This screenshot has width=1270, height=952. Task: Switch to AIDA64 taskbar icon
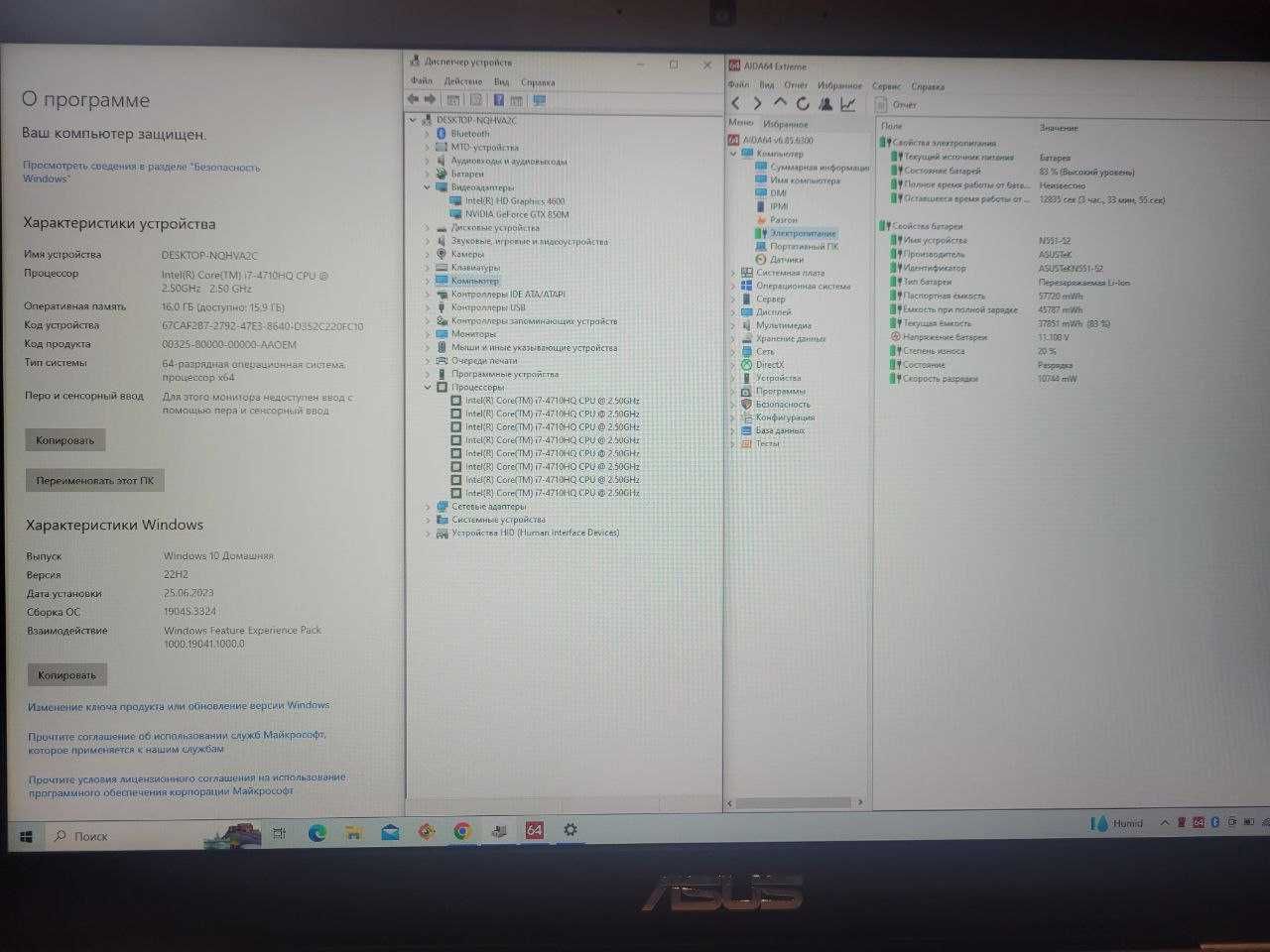coord(534,830)
